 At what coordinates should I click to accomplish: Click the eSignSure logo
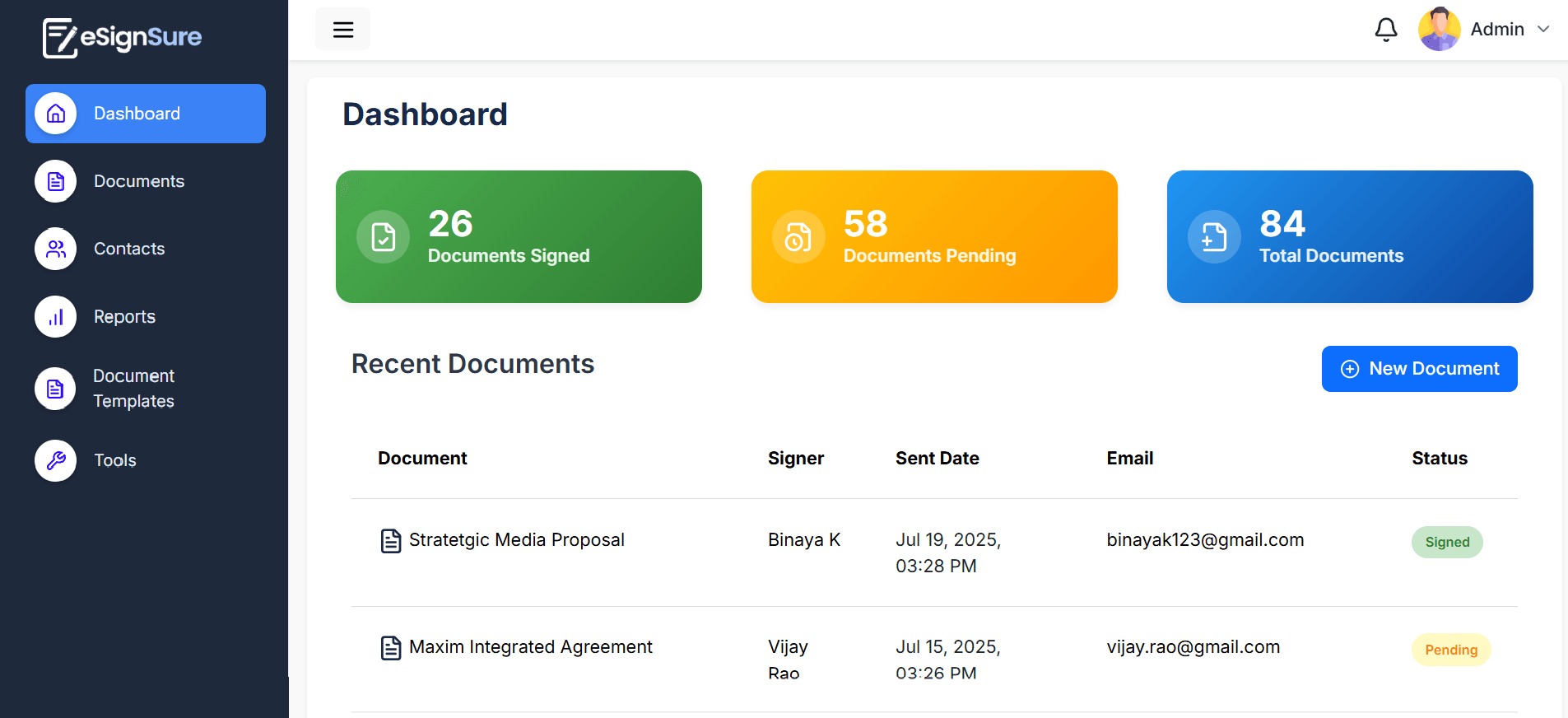coord(123,37)
